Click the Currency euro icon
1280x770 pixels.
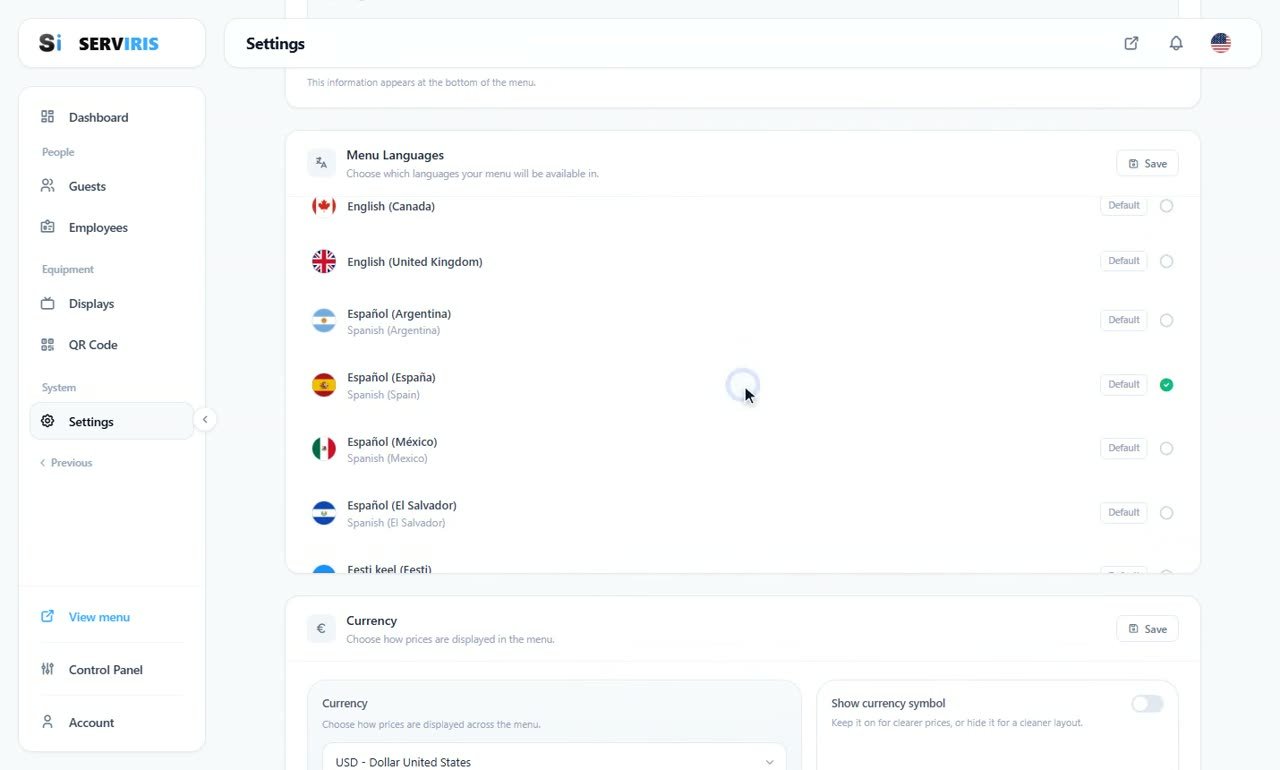point(321,629)
